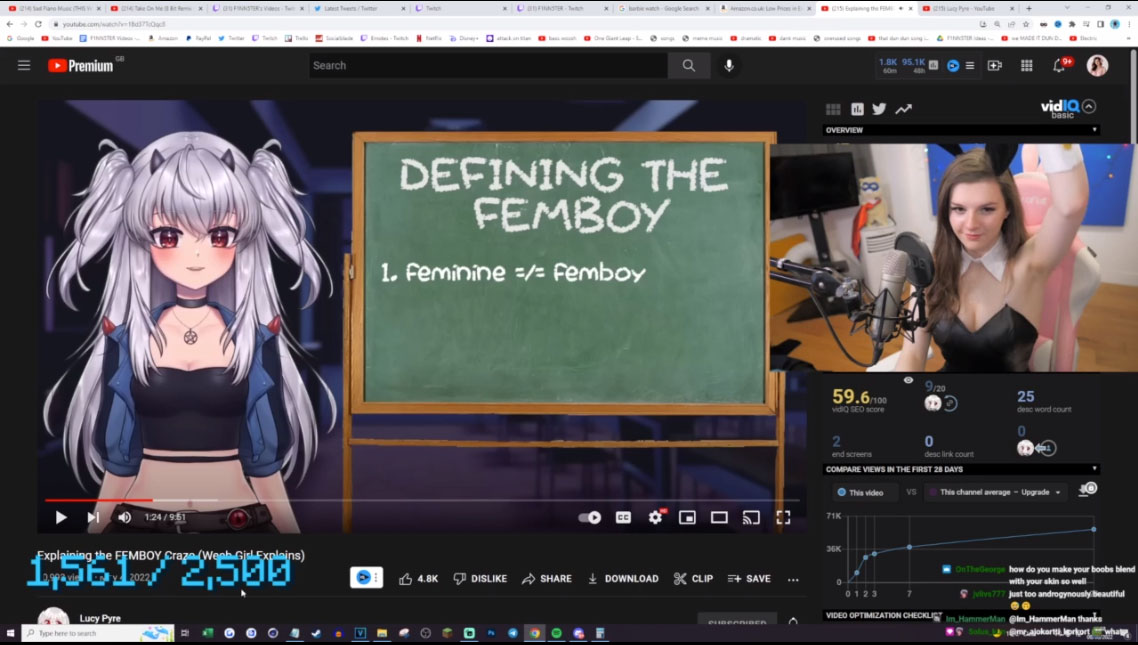Switch to Lucy Pyre - YouTube tab
The width and height of the screenshot is (1138, 645).
(x=967, y=9)
